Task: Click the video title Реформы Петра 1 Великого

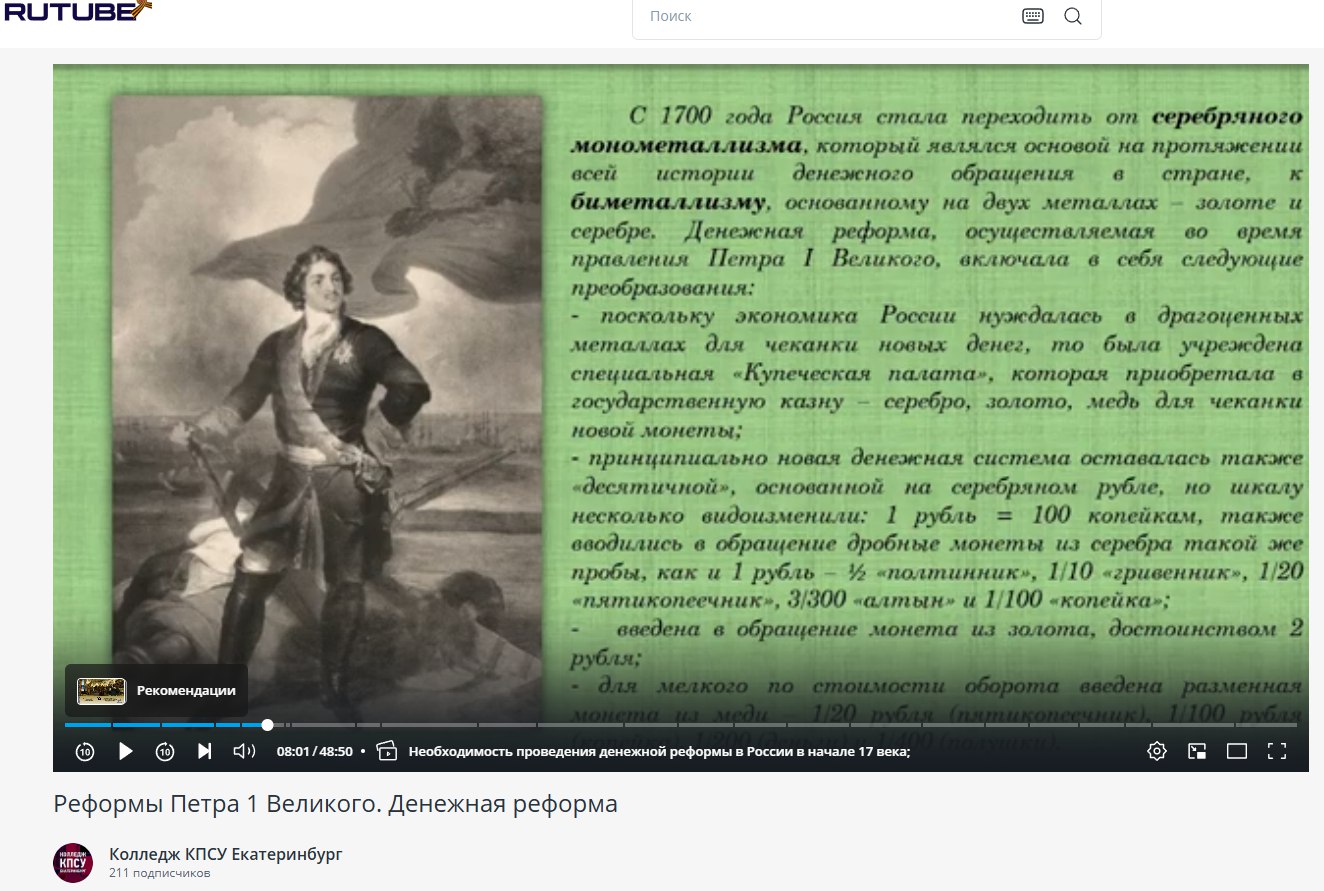Action: [335, 803]
